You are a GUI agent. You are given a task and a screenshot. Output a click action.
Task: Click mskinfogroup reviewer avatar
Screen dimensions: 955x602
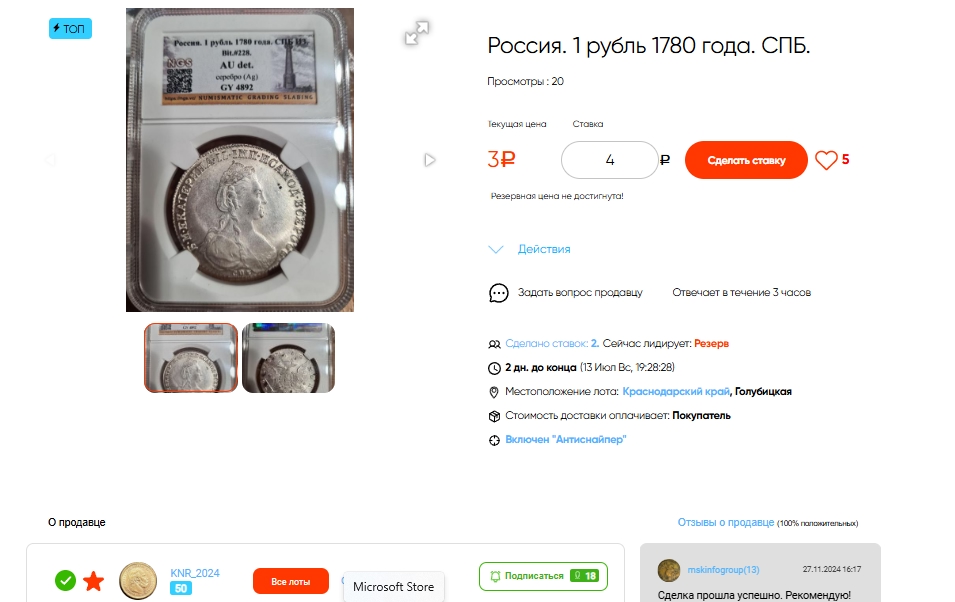coord(669,570)
